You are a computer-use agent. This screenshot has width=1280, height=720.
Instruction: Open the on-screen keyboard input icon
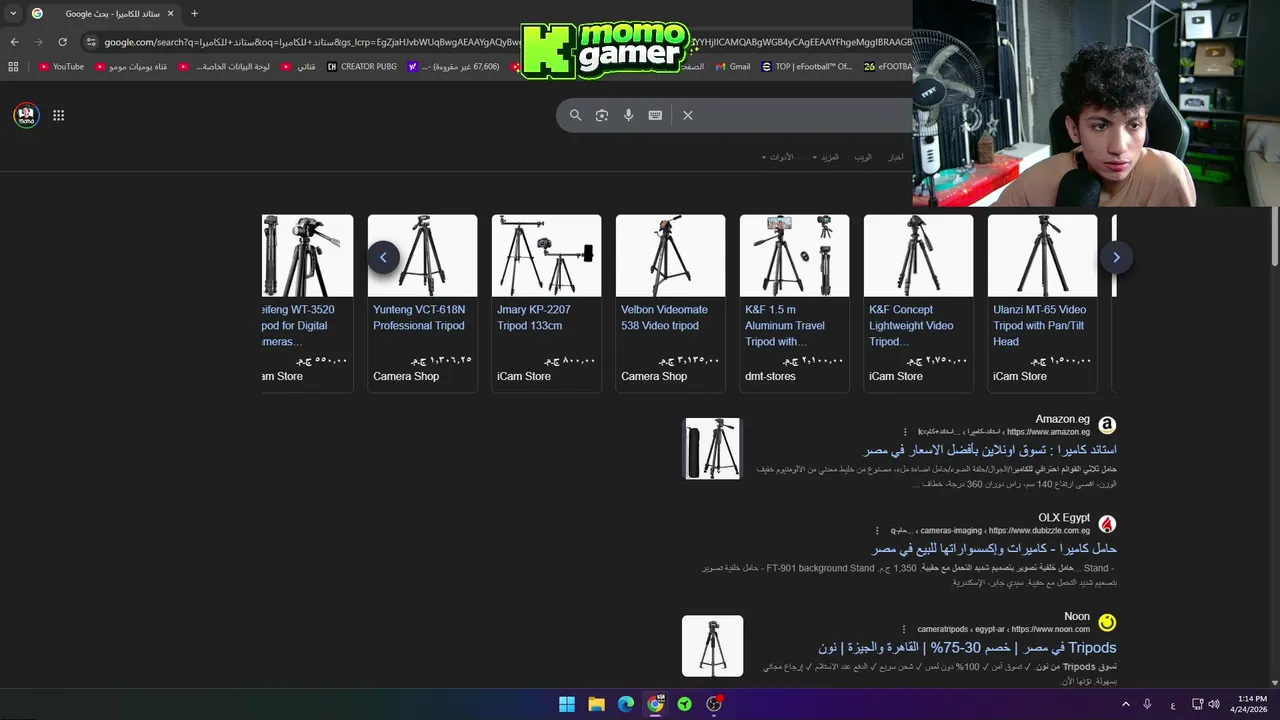[x=655, y=115]
